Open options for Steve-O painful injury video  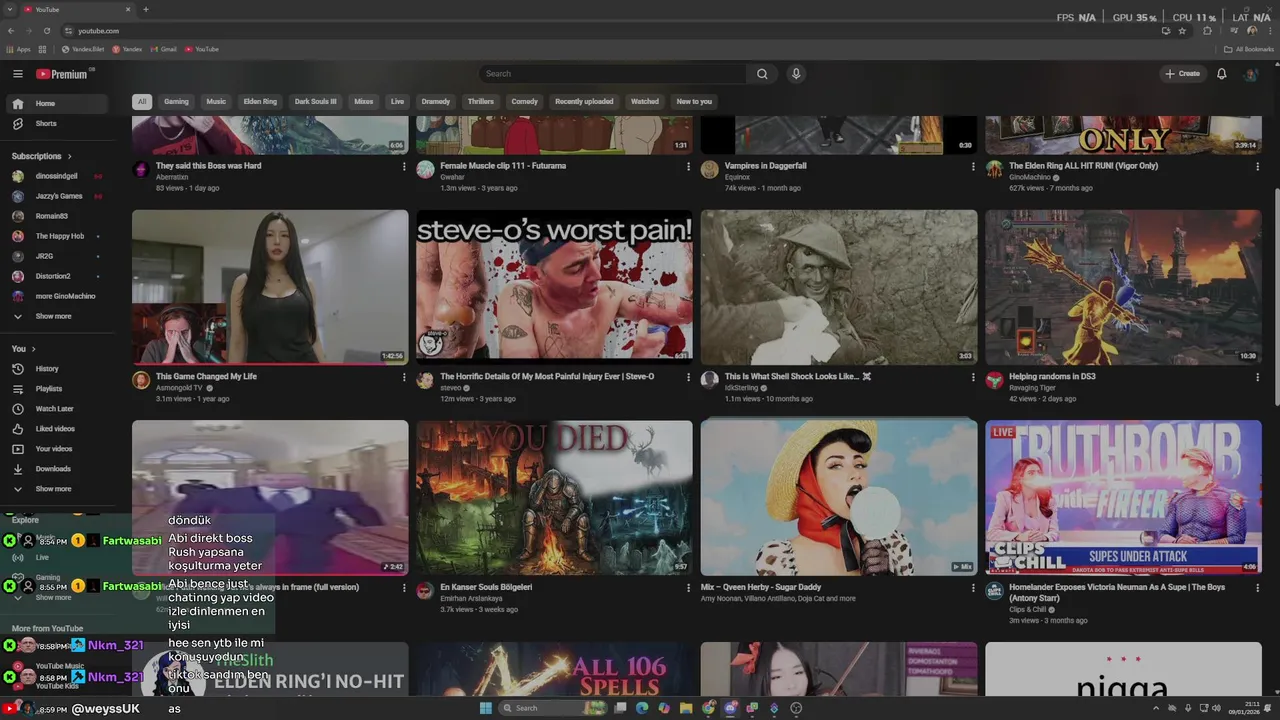pyautogui.click(x=688, y=378)
